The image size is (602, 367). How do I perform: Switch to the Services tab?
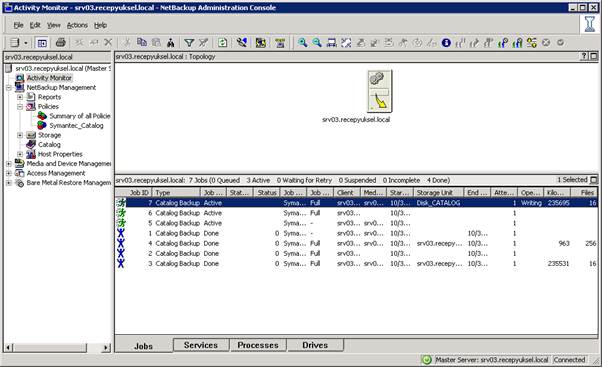tap(201, 345)
